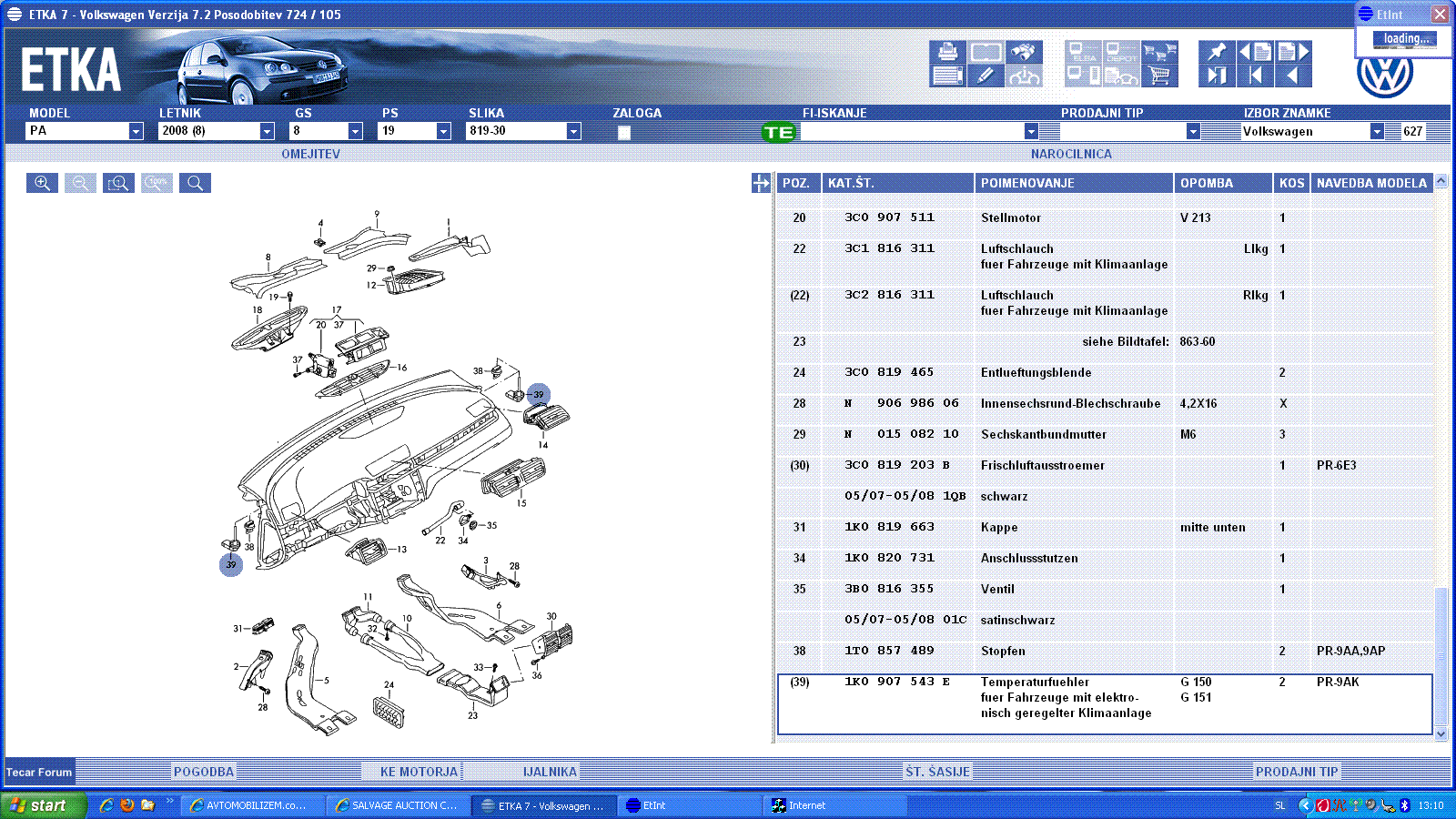Image resolution: width=1456 pixels, height=819 pixels.
Task: Click the Bluetooth tray icon
Action: pyautogui.click(x=1404, y=805)
